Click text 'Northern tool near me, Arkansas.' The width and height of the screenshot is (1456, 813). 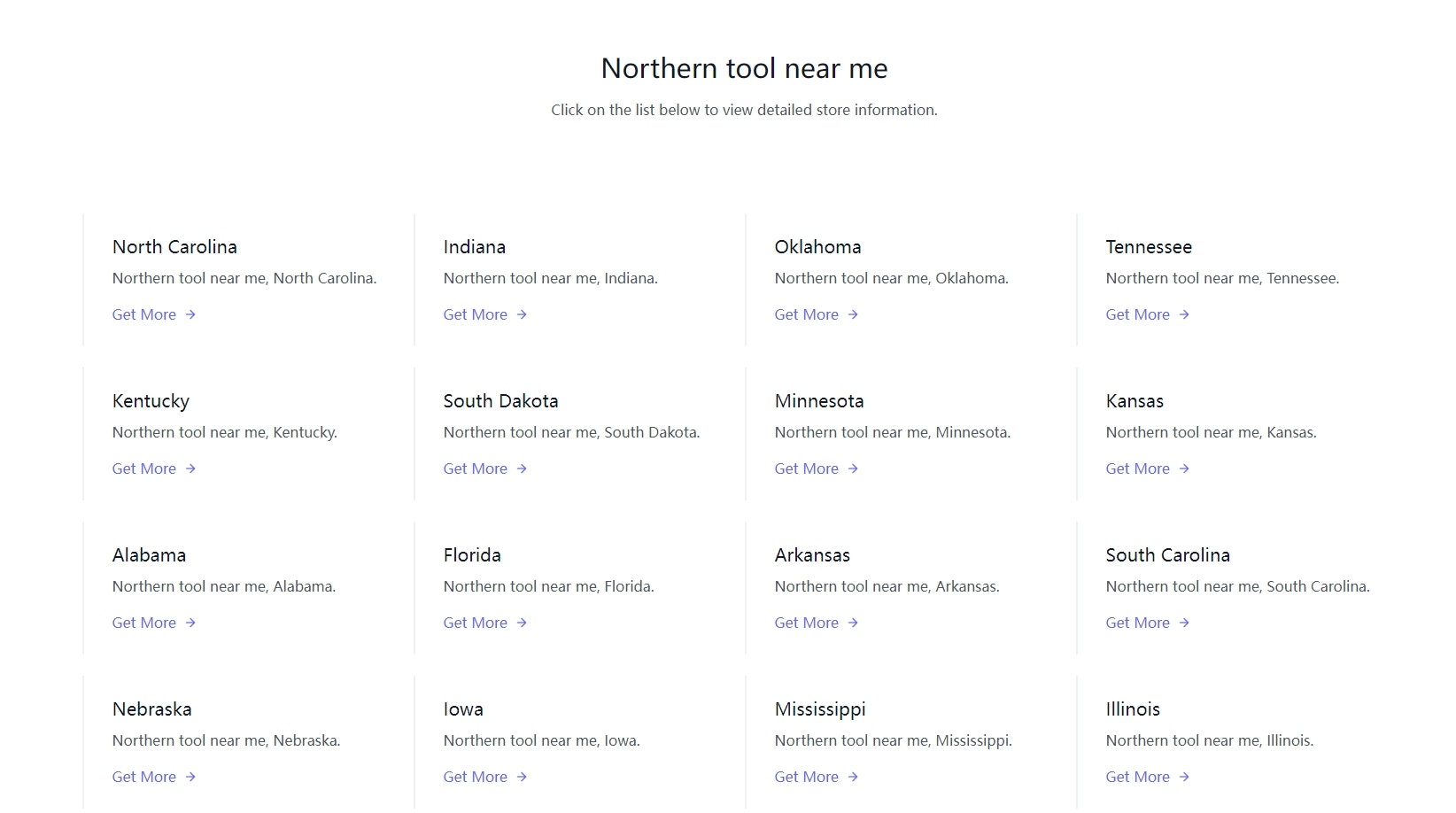pyautogui.click(x=887, y=586)
